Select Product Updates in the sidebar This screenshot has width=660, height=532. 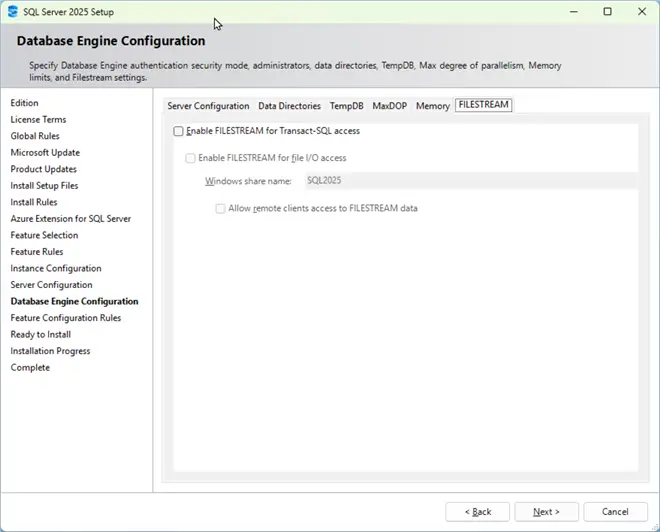tap(43, 169)
